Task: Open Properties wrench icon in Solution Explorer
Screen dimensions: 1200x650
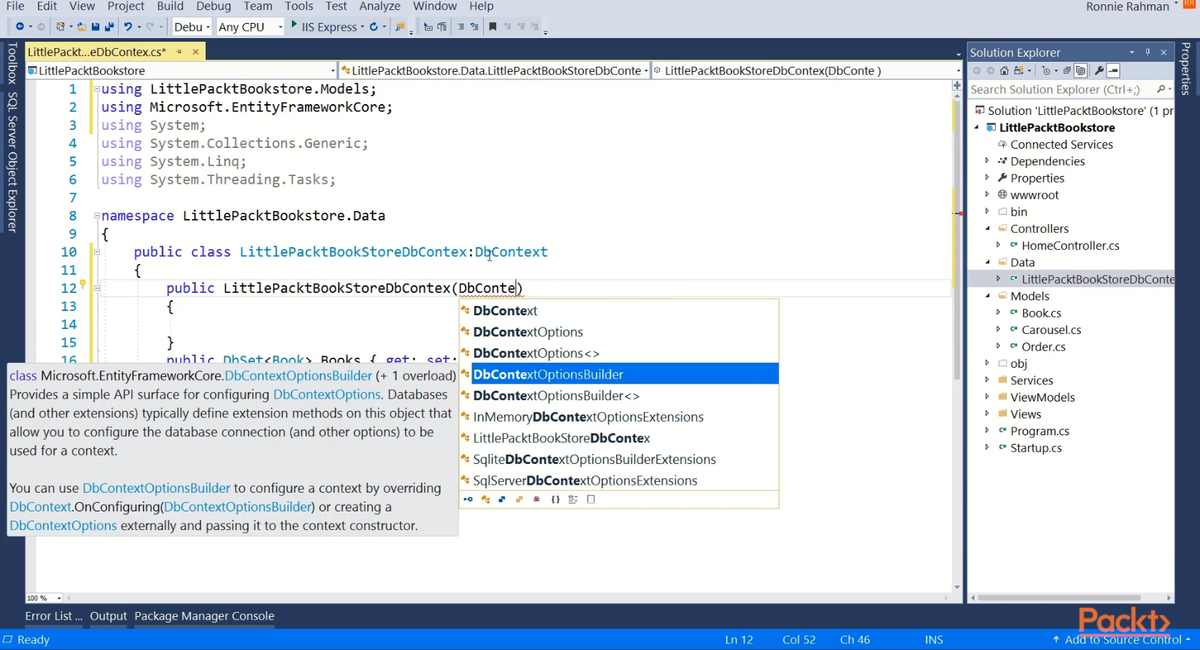Action: point(1099,71)
